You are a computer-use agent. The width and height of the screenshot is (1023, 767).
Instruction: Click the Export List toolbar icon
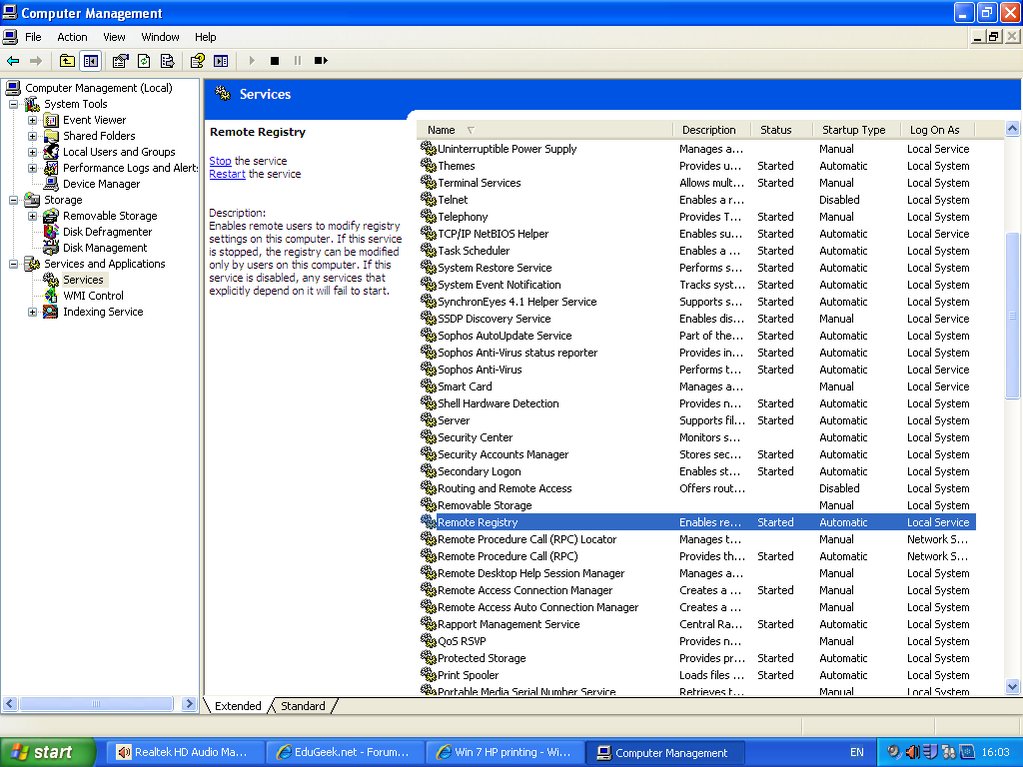(x=167, y=61)
